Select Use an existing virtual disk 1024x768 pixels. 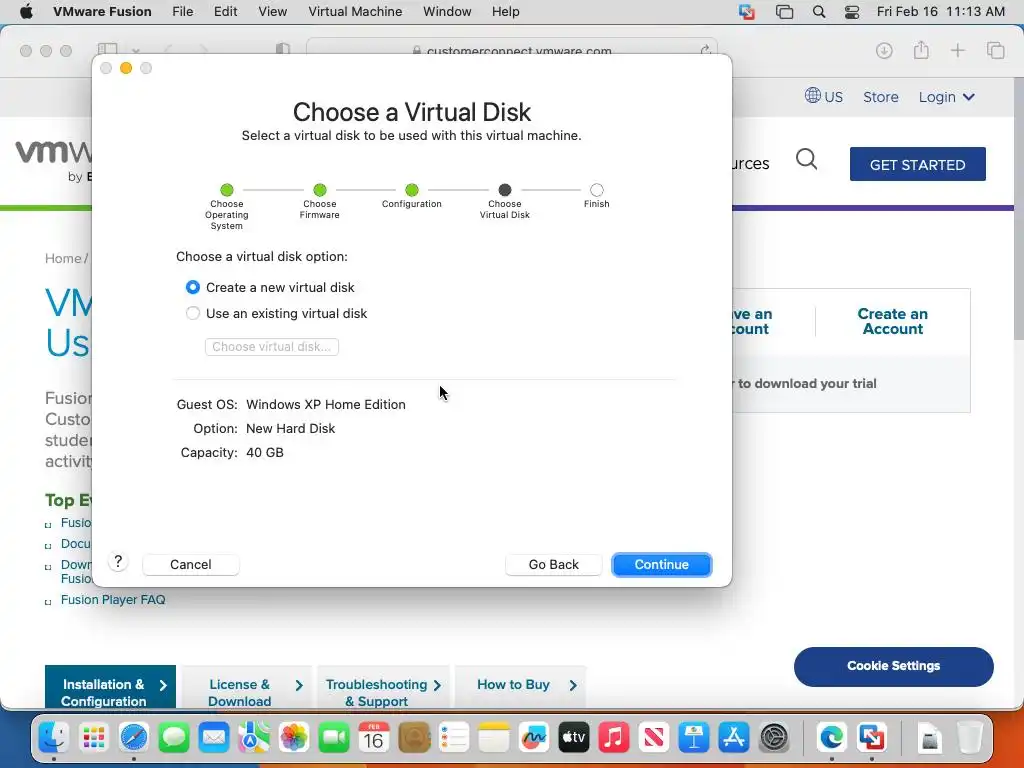coord(193,313)
